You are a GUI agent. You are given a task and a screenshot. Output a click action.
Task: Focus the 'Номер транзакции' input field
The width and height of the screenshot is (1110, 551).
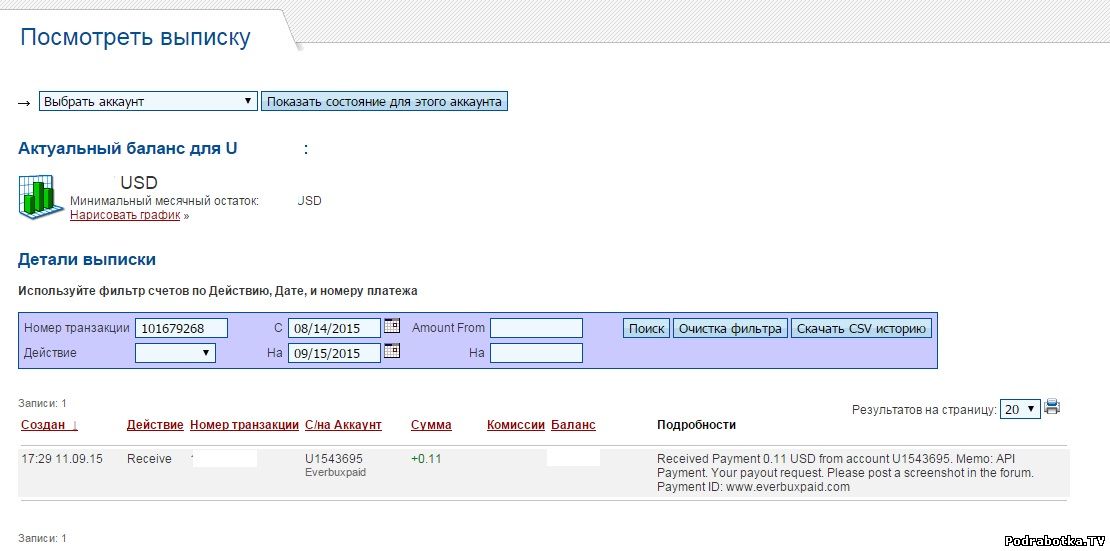[182, 328]
